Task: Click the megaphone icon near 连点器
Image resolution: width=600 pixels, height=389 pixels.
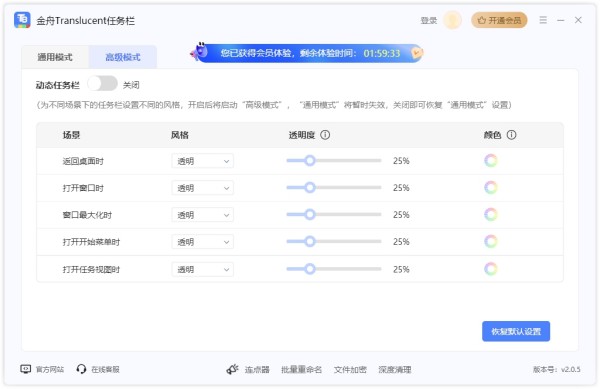Action: point(232,369)
